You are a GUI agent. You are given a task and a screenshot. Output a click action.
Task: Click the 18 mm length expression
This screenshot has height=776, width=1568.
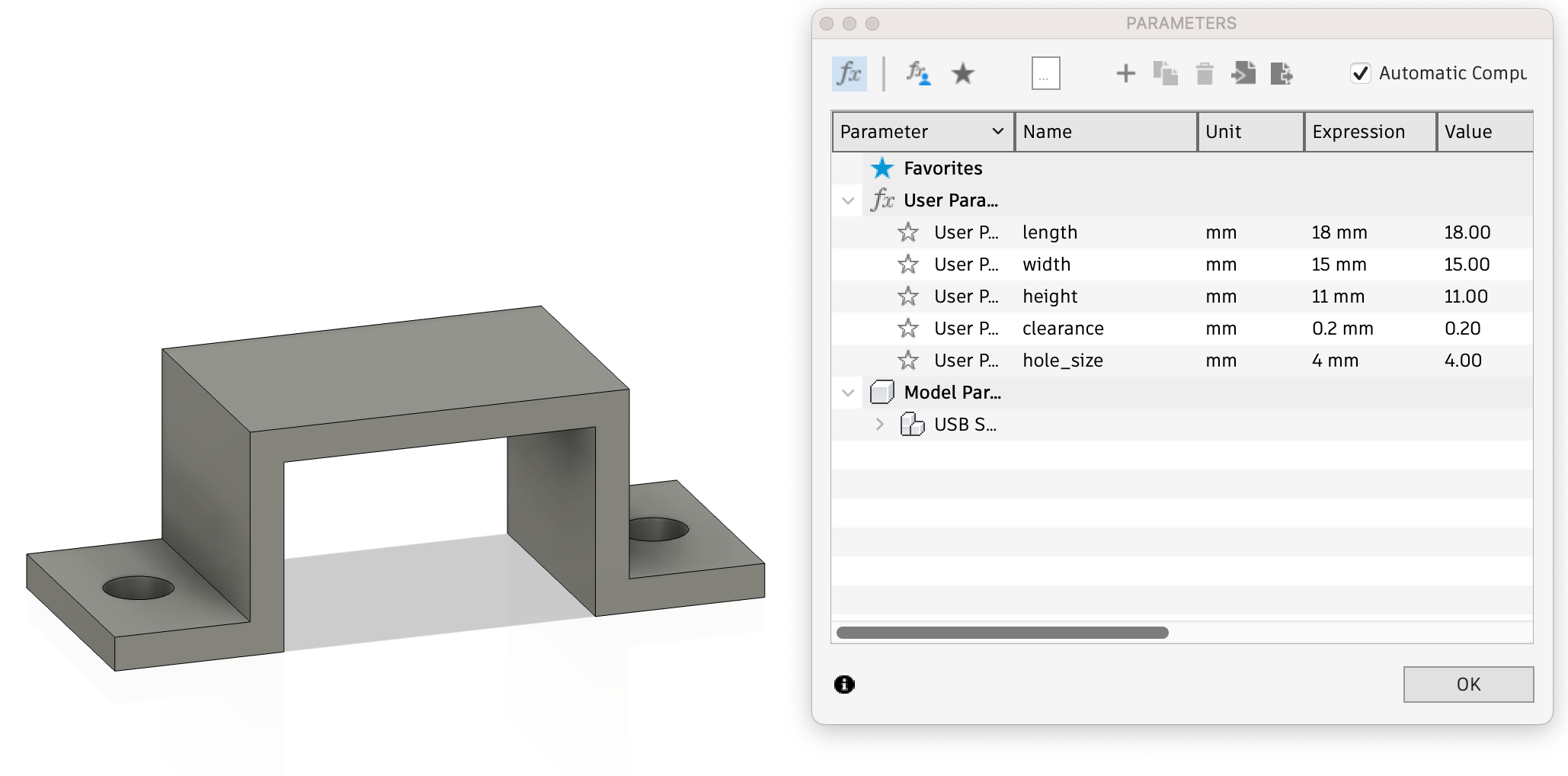pyautogui.click(x=1339, y=232)
